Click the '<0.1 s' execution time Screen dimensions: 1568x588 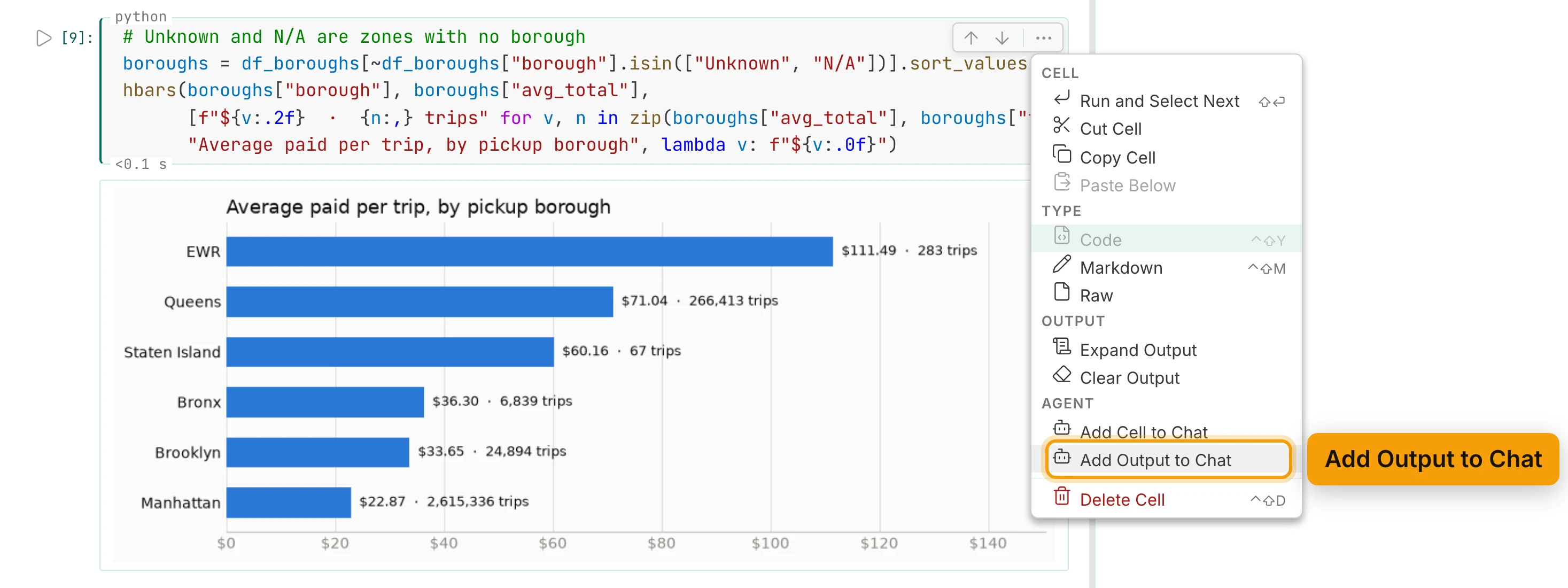(x=141, y=164)
